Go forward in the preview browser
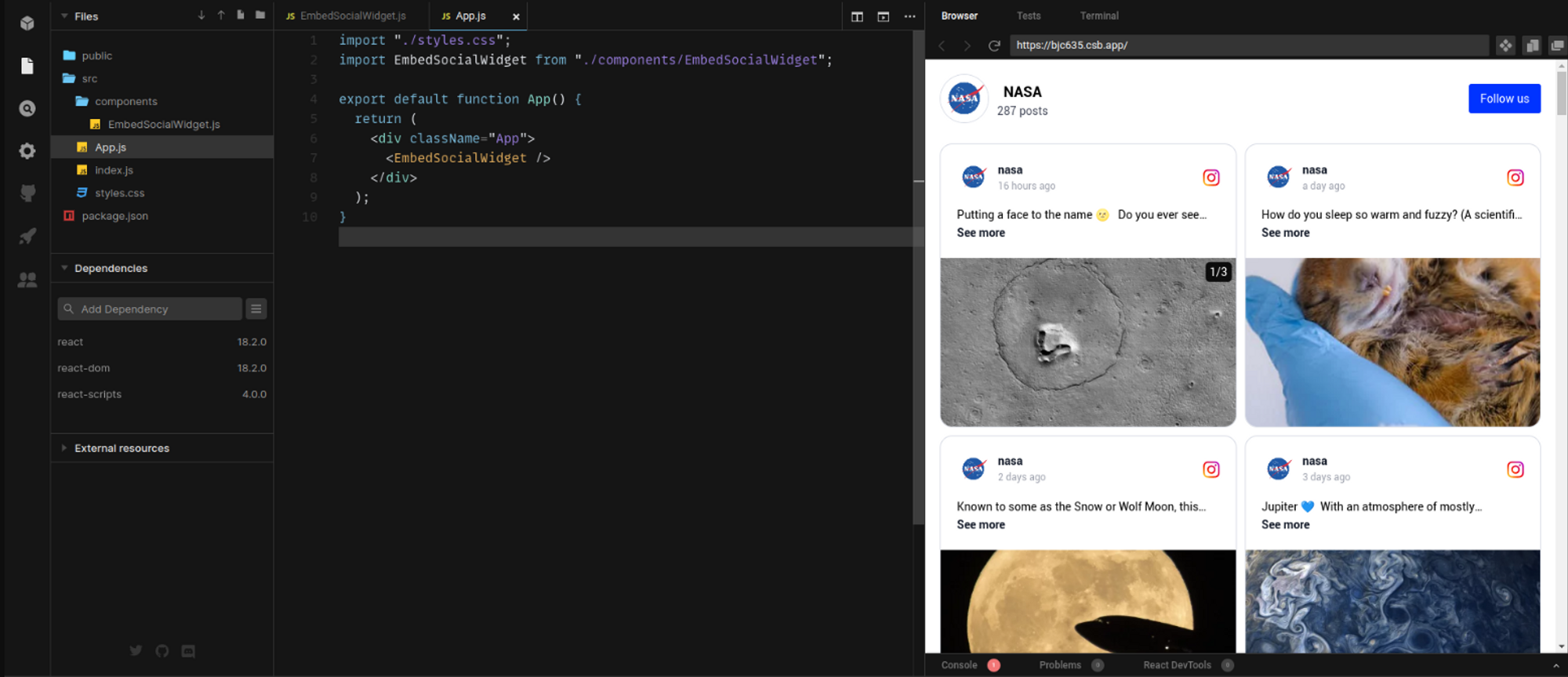 coord(967,45)
